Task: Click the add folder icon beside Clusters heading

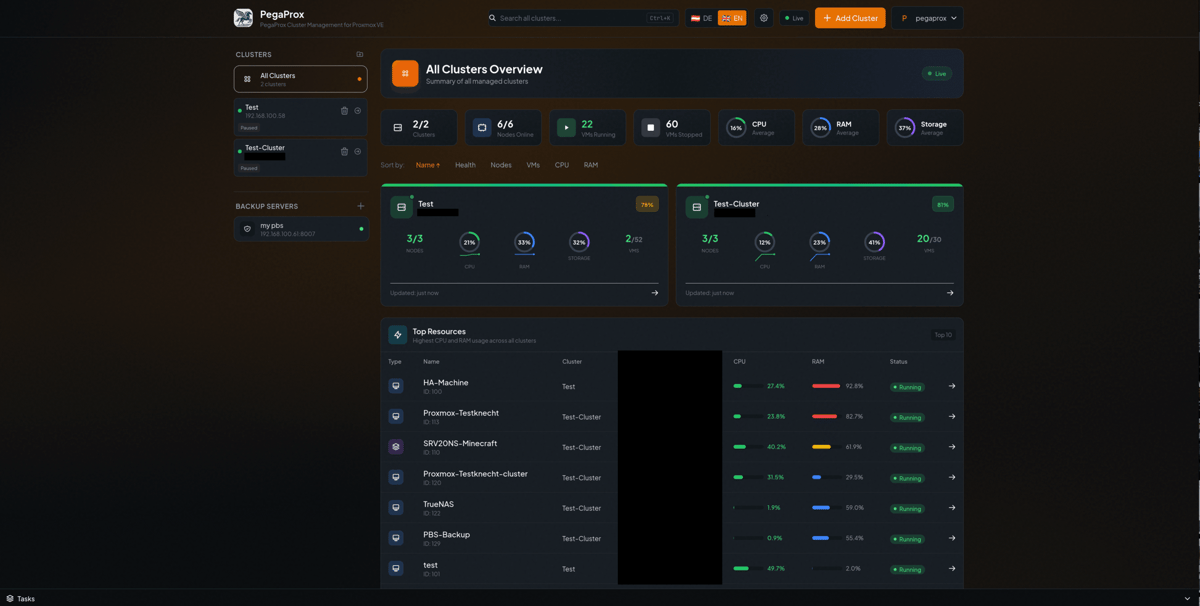Action: [x=360, y=55]
